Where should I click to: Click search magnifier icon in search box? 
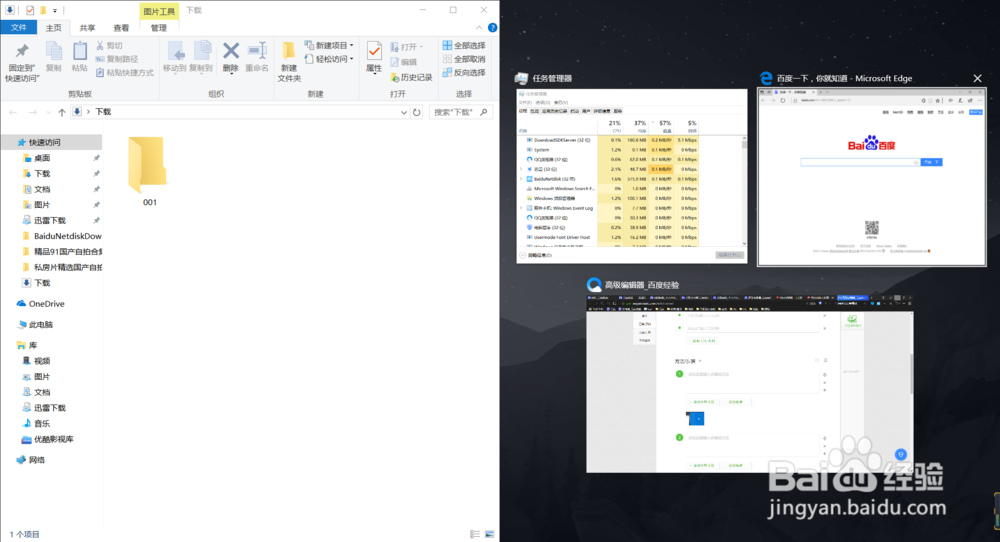[483, 112]
